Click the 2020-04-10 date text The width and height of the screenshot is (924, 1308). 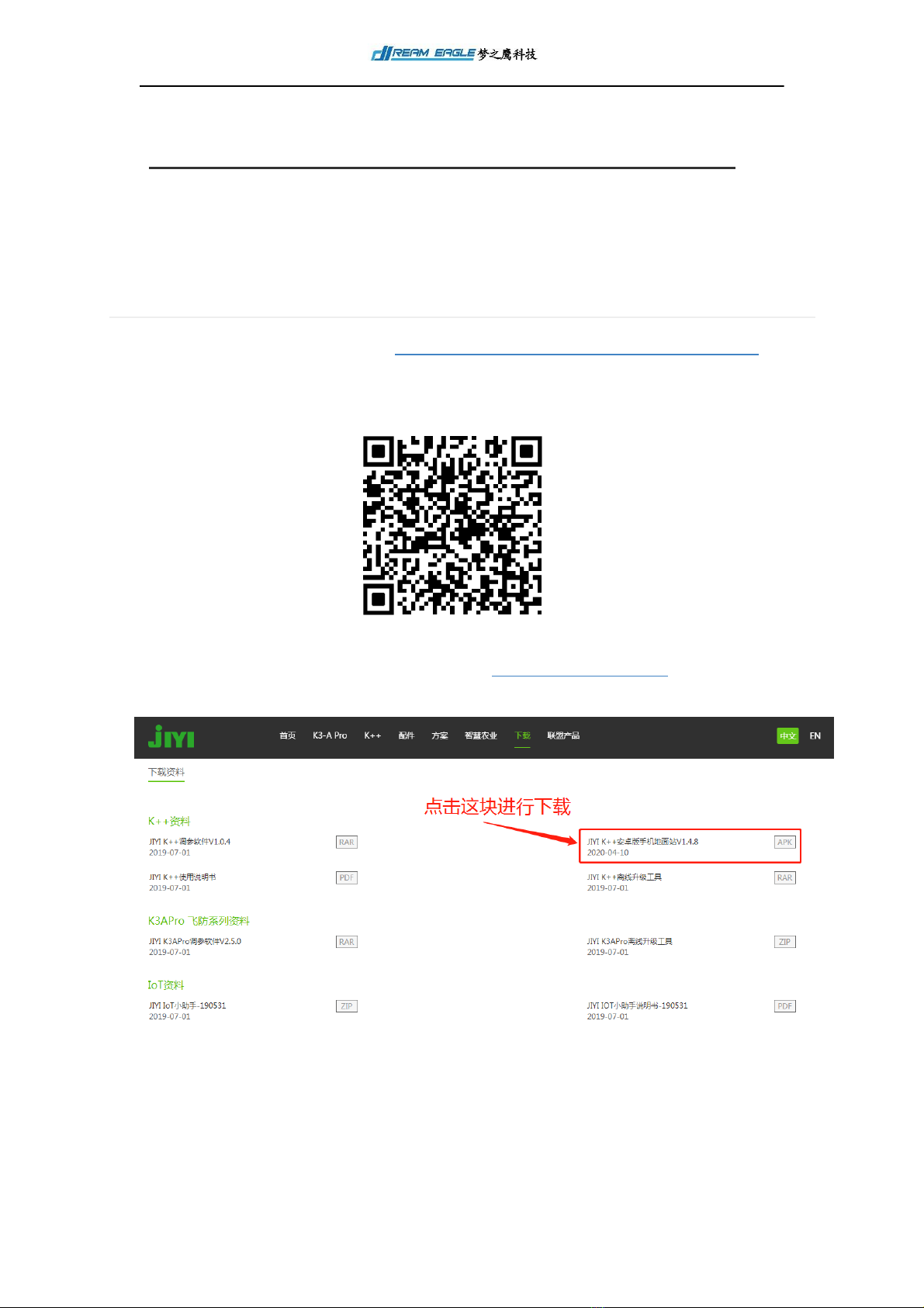tap(608, 853)
